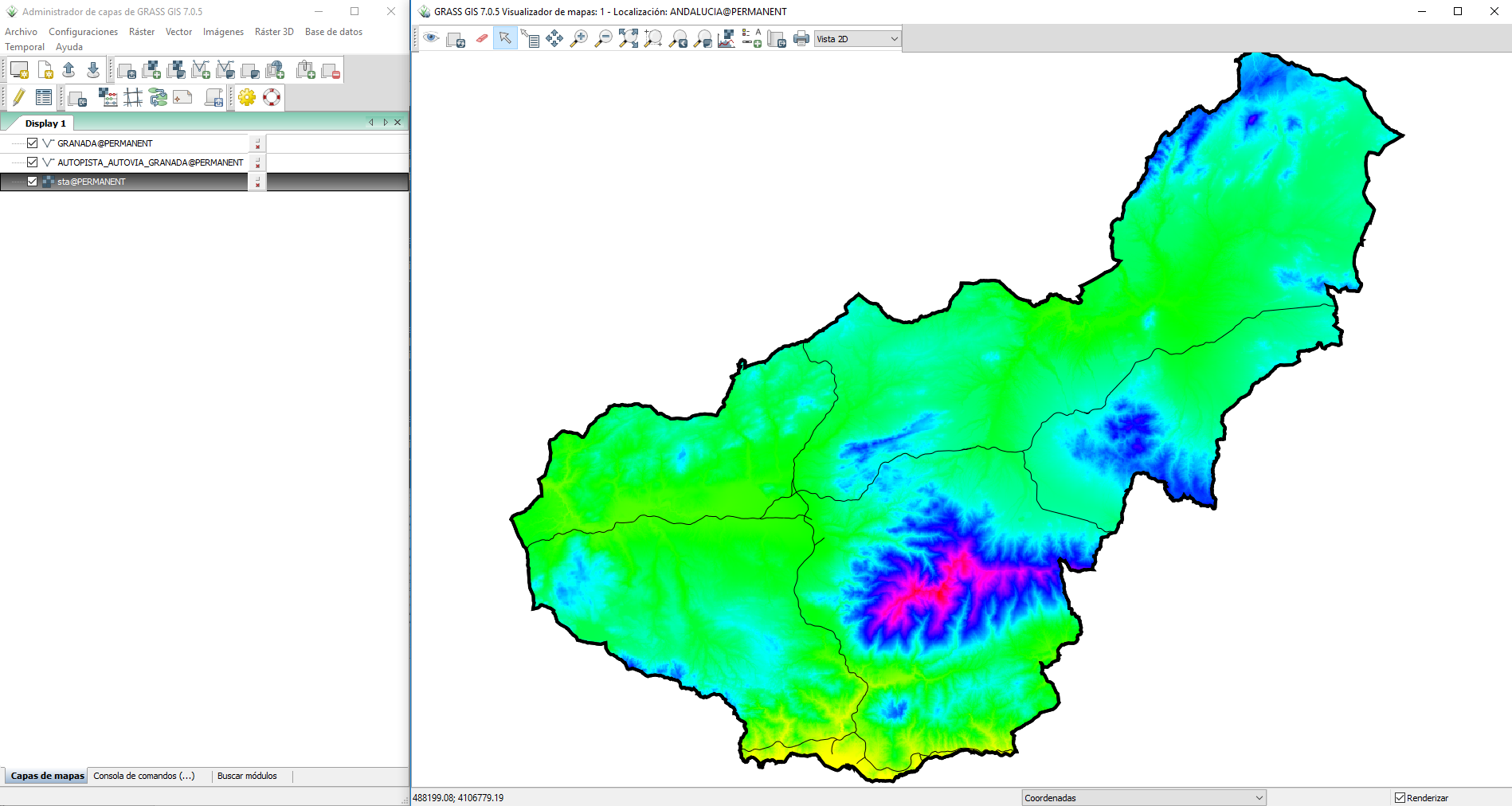Click the zoom in magnifier icon
The height and width of the screenshot is (806, 1512).
pyautogui.click(x=579, y=38)
